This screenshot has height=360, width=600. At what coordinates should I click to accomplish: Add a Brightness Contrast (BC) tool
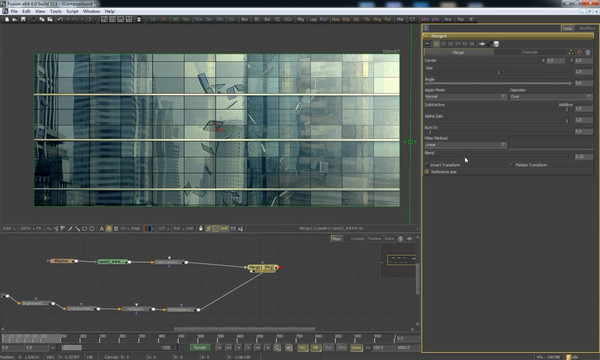[257, 19]
